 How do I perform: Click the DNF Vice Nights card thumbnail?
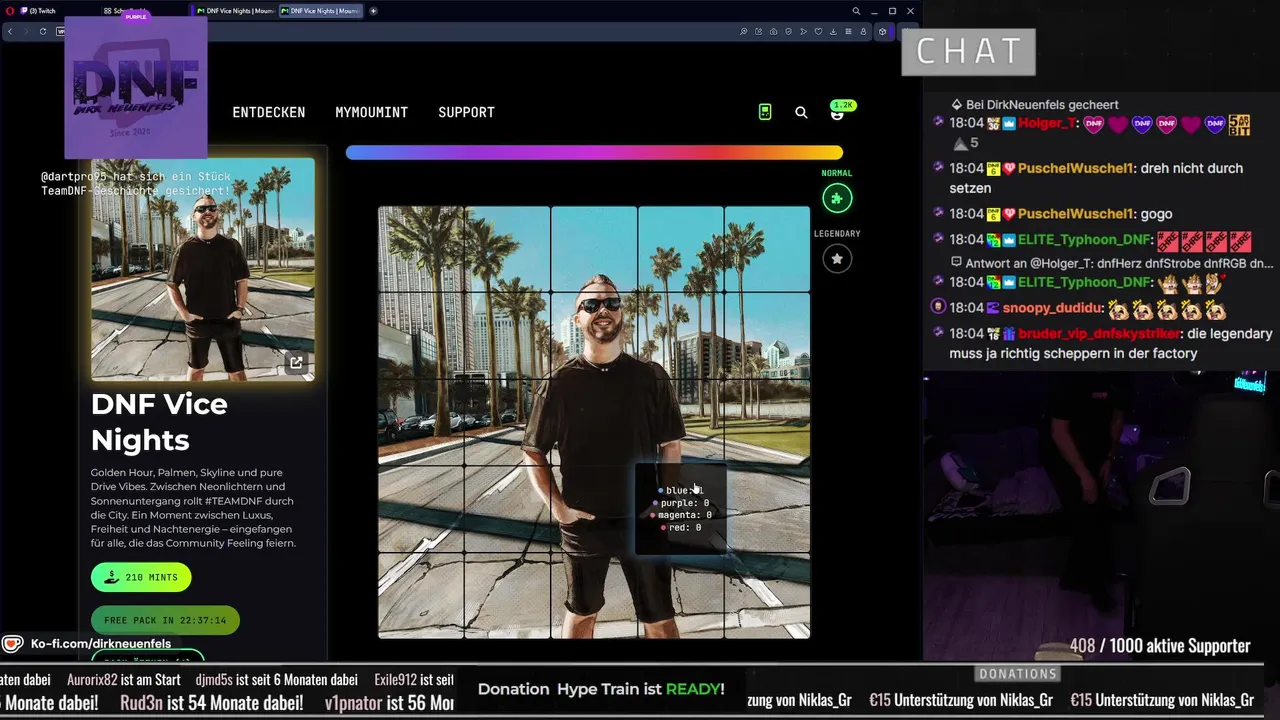tap(203, 269)
